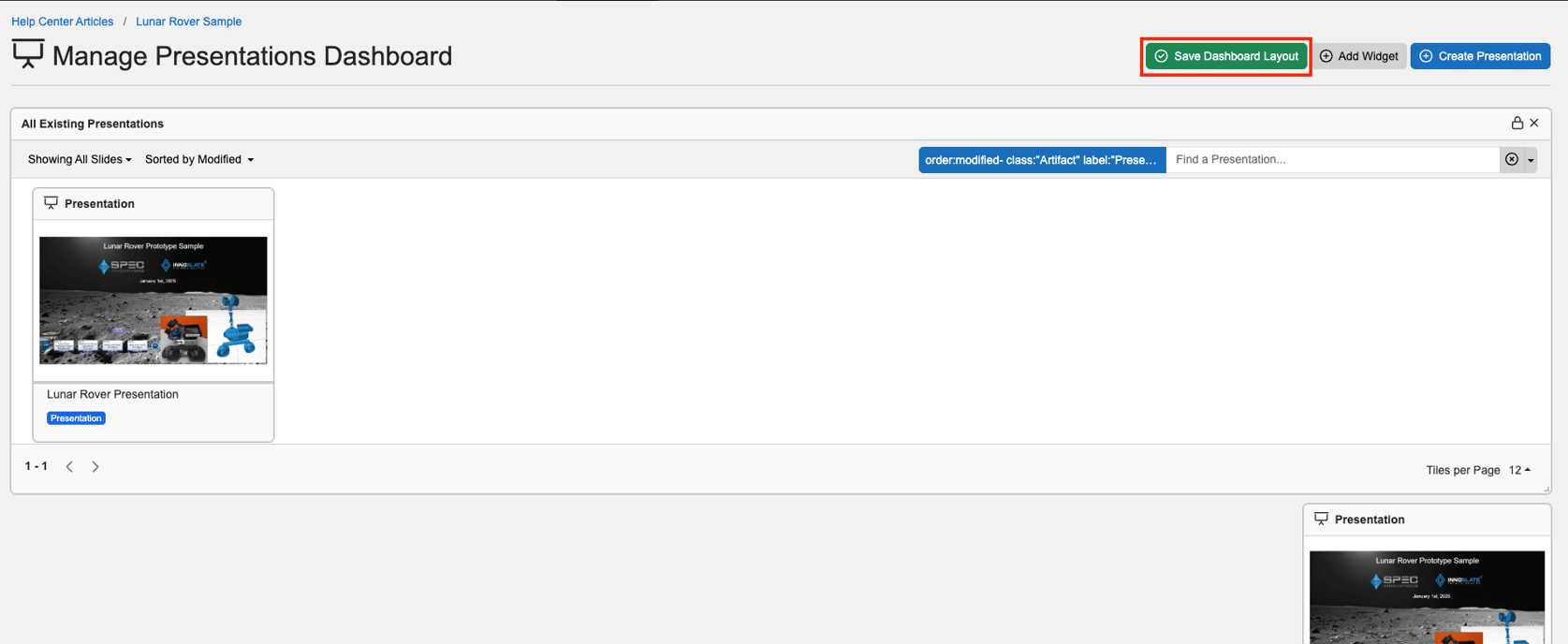Screen dimensions: 1568x644
Task: Click Save Dashboard Layout button
Action: [x=1226, y=56]
